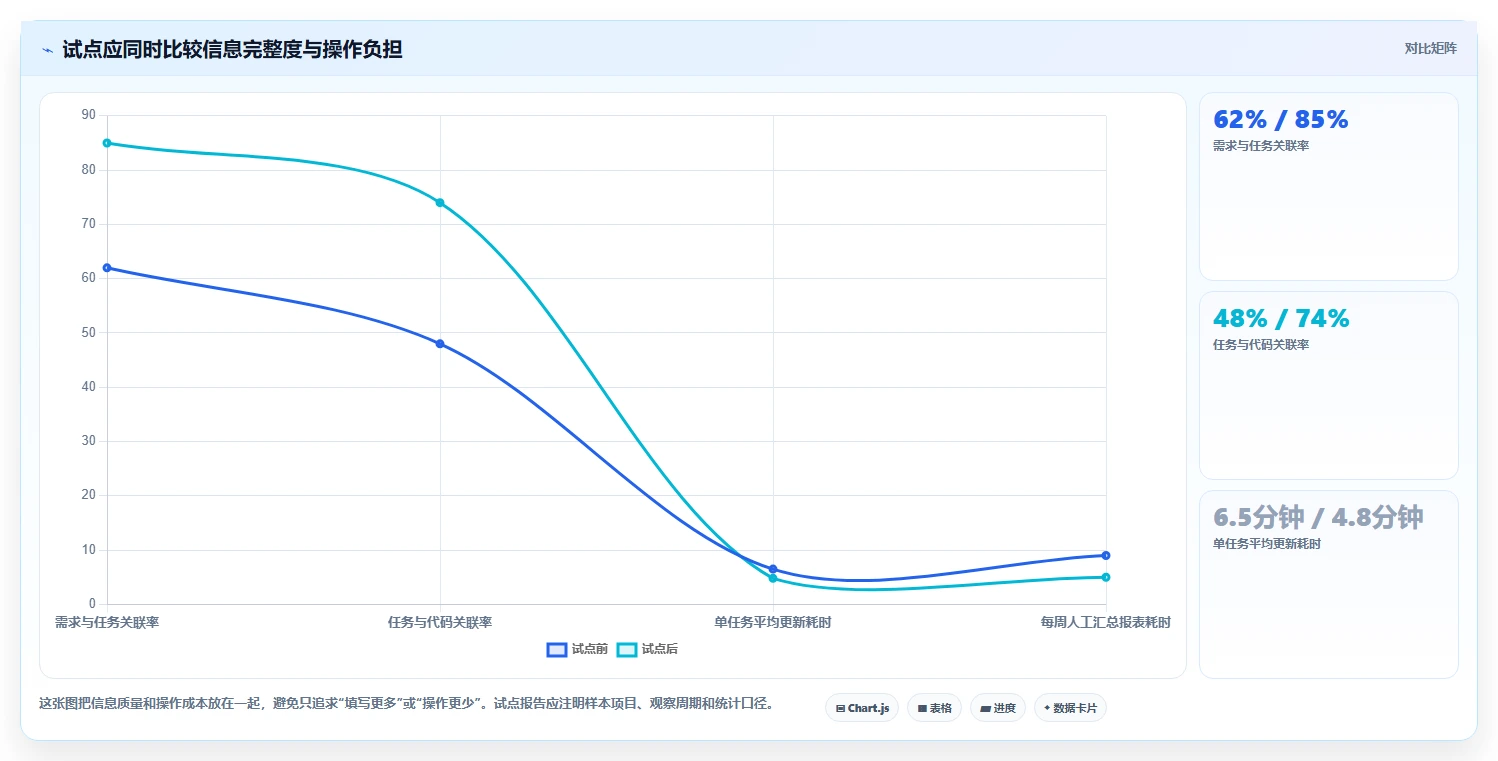Click the footer note about 信息质量和操作成本

point(406,703)
